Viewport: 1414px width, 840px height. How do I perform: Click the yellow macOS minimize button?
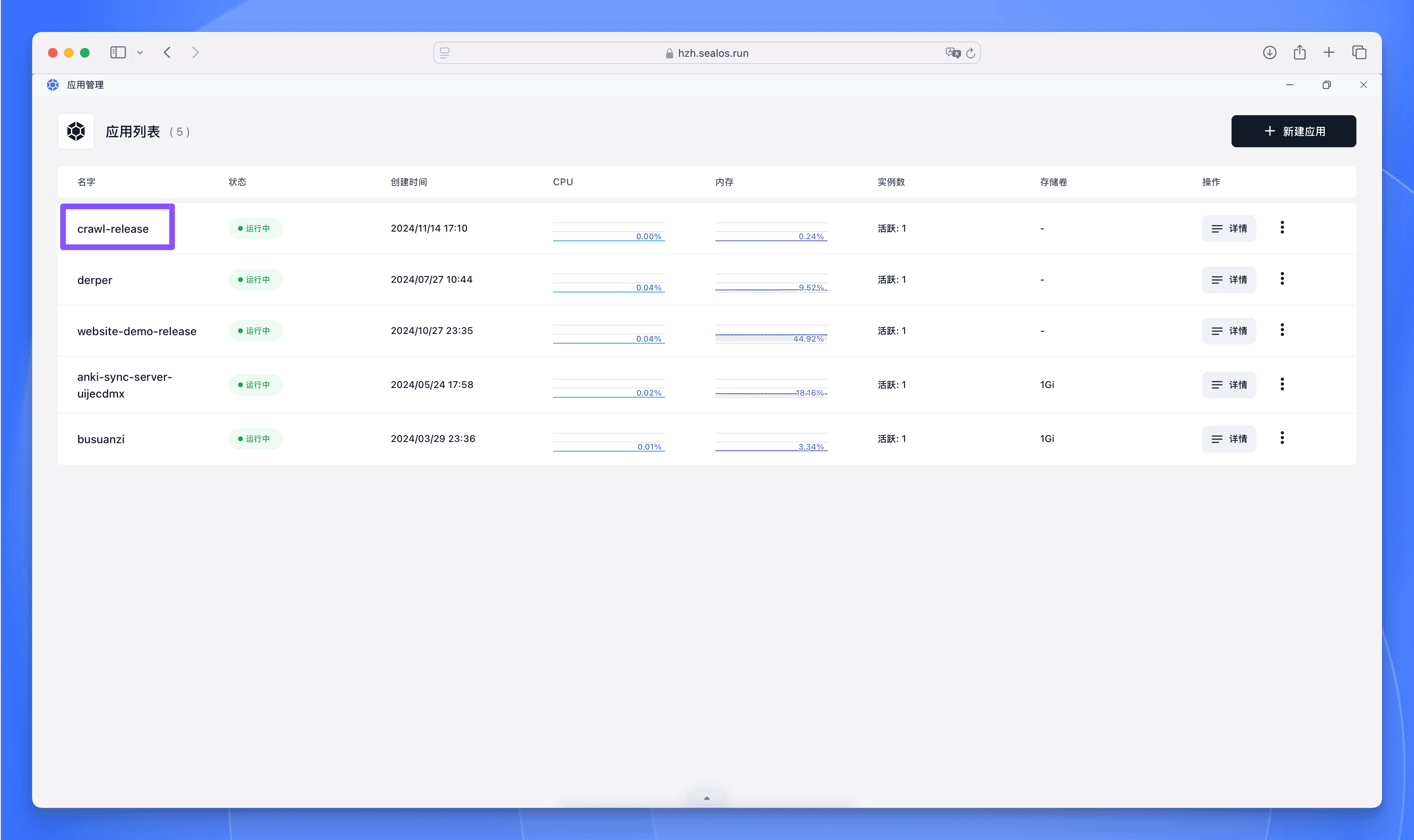pos(69,53)
